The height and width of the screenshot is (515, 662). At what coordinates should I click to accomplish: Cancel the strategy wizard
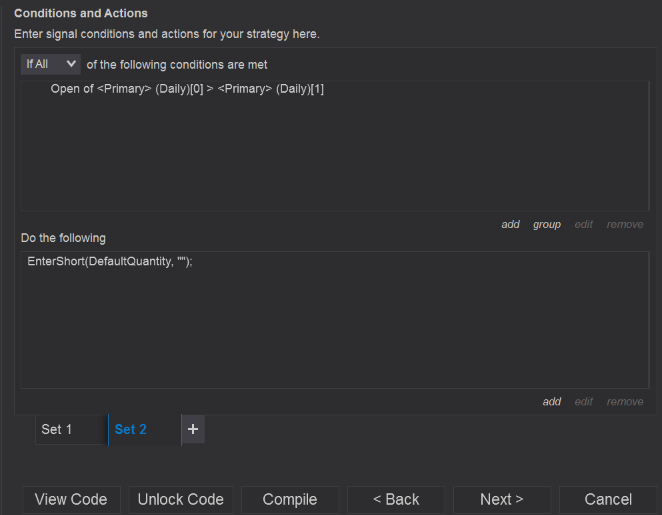(x=608, y=499)
